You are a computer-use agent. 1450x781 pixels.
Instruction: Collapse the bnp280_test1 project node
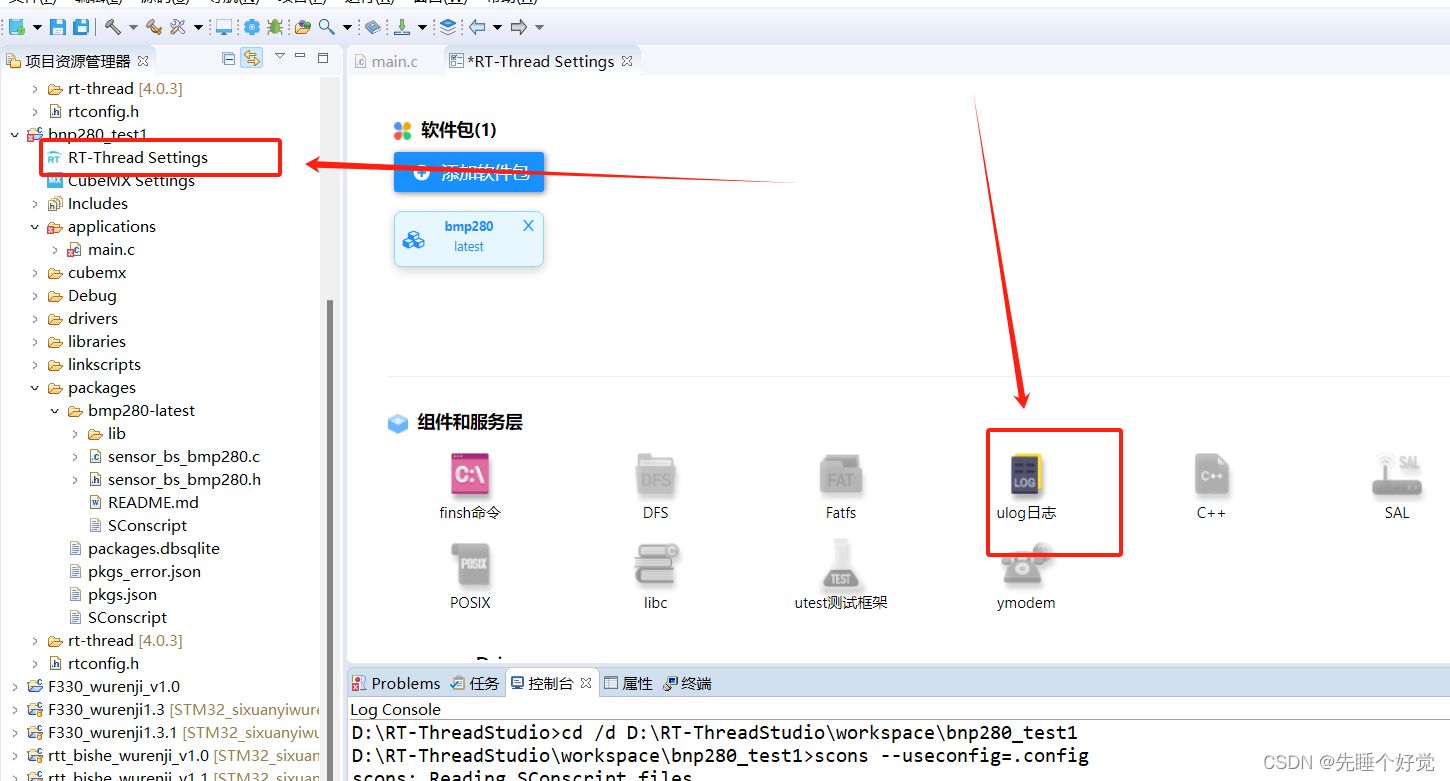click(x=14, y=134)
